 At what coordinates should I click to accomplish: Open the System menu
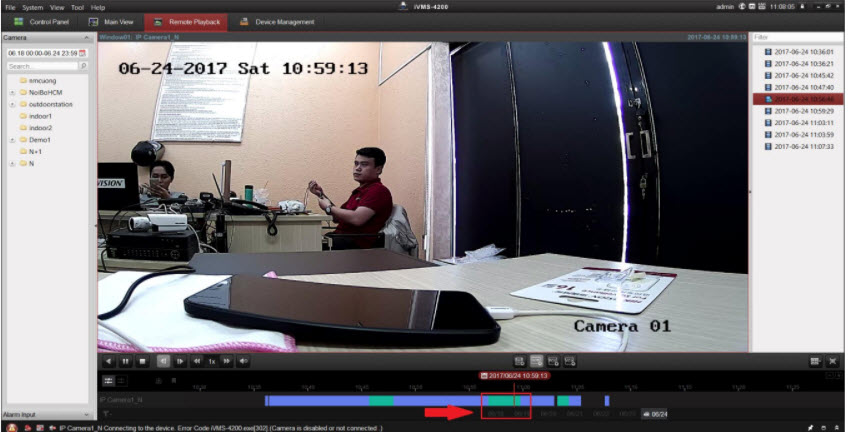(33, 7)
